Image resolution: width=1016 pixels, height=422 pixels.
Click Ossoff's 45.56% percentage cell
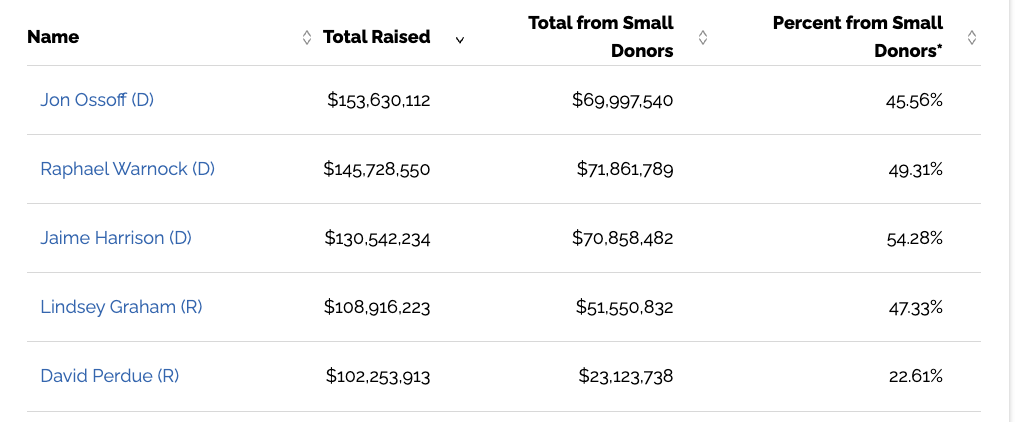click(x=914, y=100)
